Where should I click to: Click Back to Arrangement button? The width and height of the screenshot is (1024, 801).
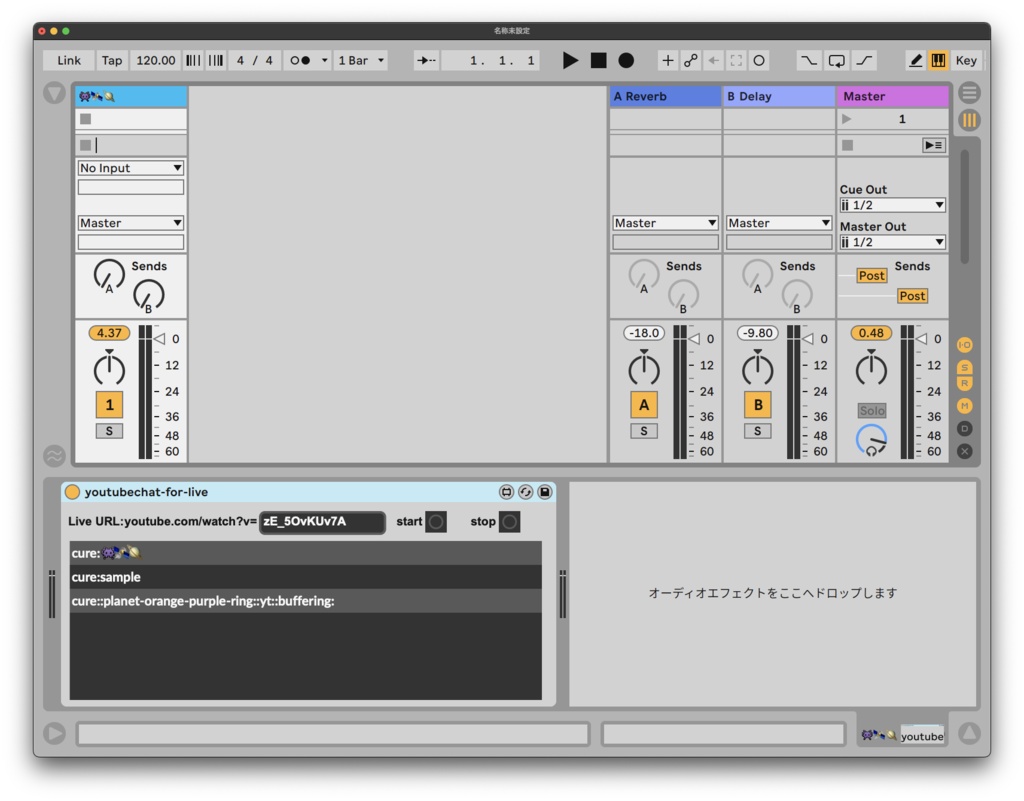click(x=934, y=145)
